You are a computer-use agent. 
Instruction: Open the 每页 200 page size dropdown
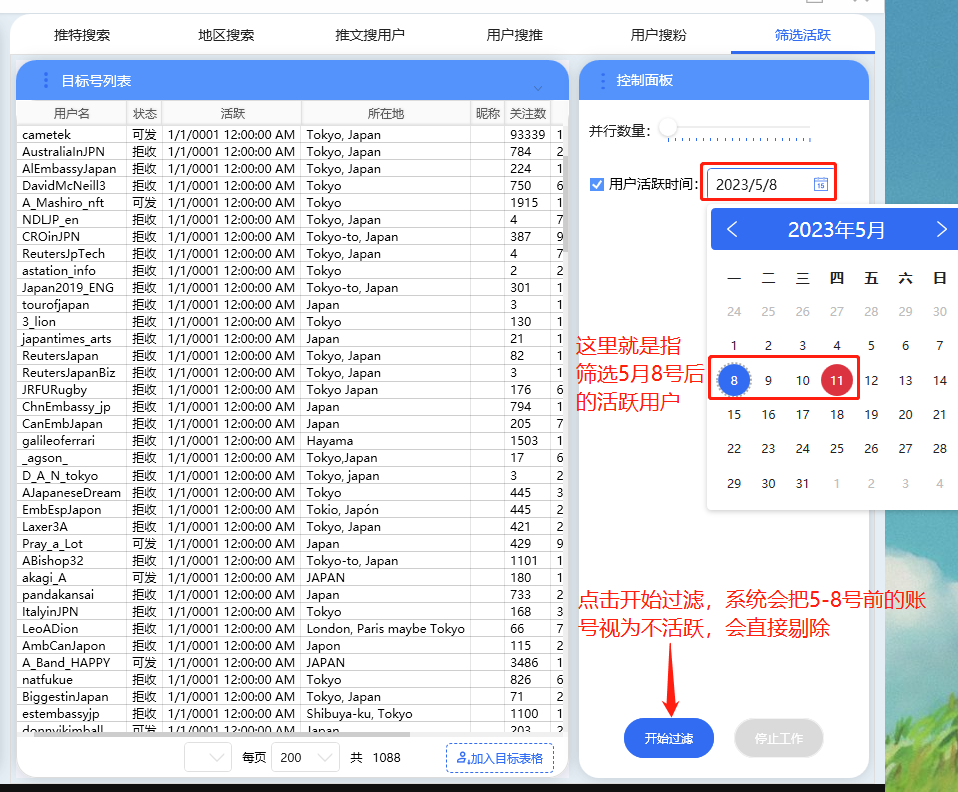coord(306,758)
